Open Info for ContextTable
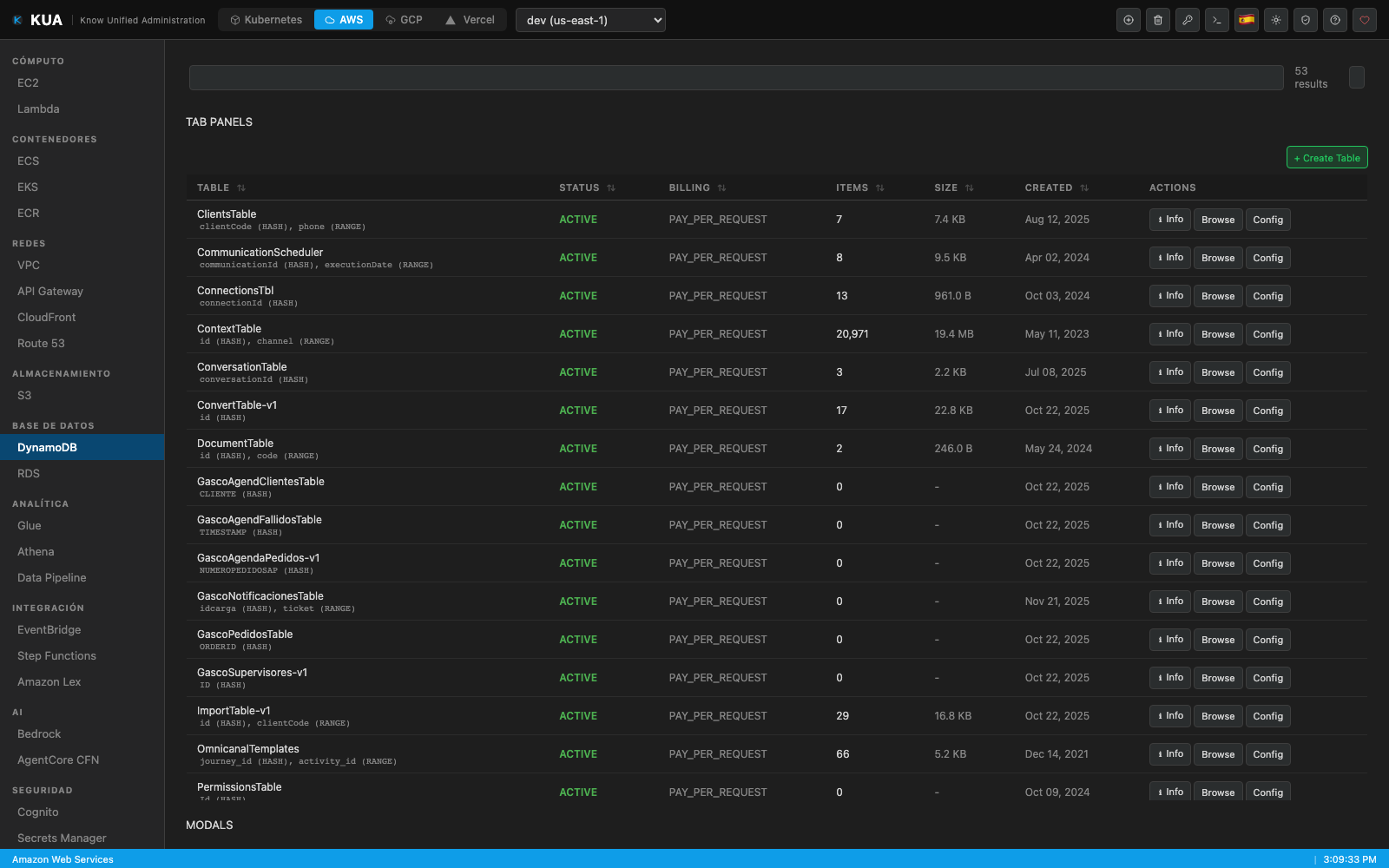The image size is (1389, 868). pos(1170,334)
